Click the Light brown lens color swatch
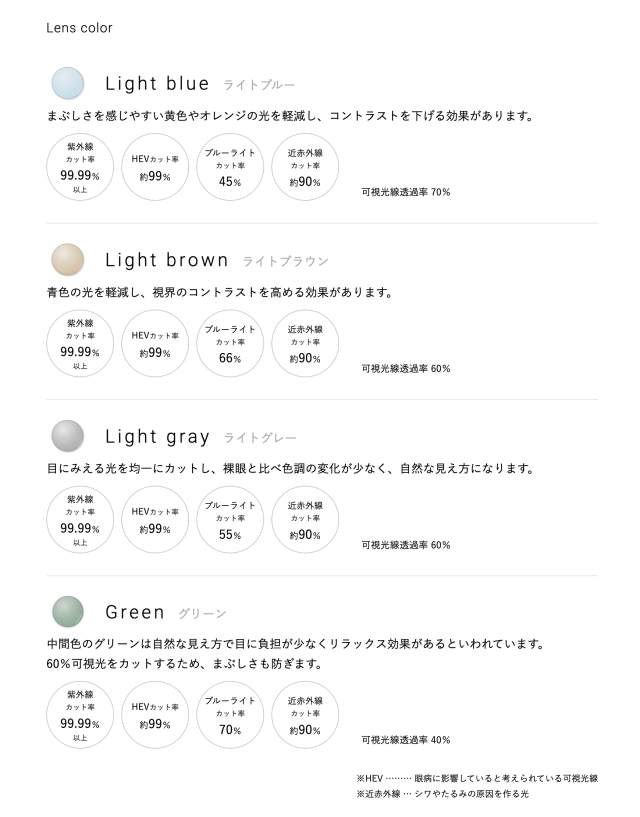The width and height of the screenshot is (640, 817). tap(67, 259)
